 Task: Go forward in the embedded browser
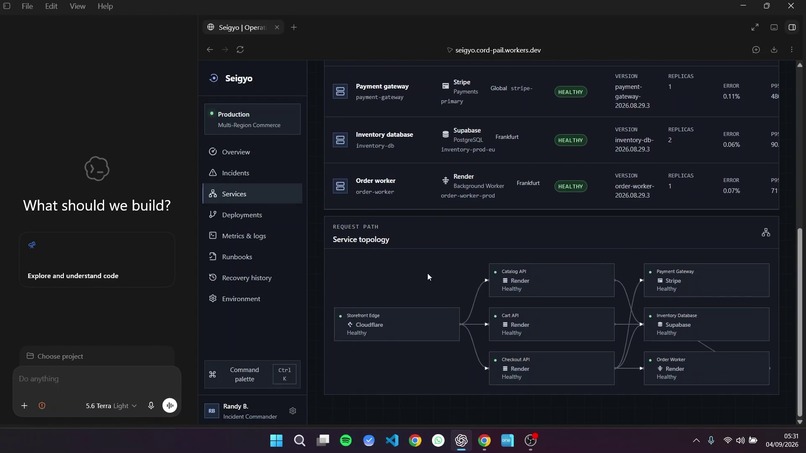225,50
